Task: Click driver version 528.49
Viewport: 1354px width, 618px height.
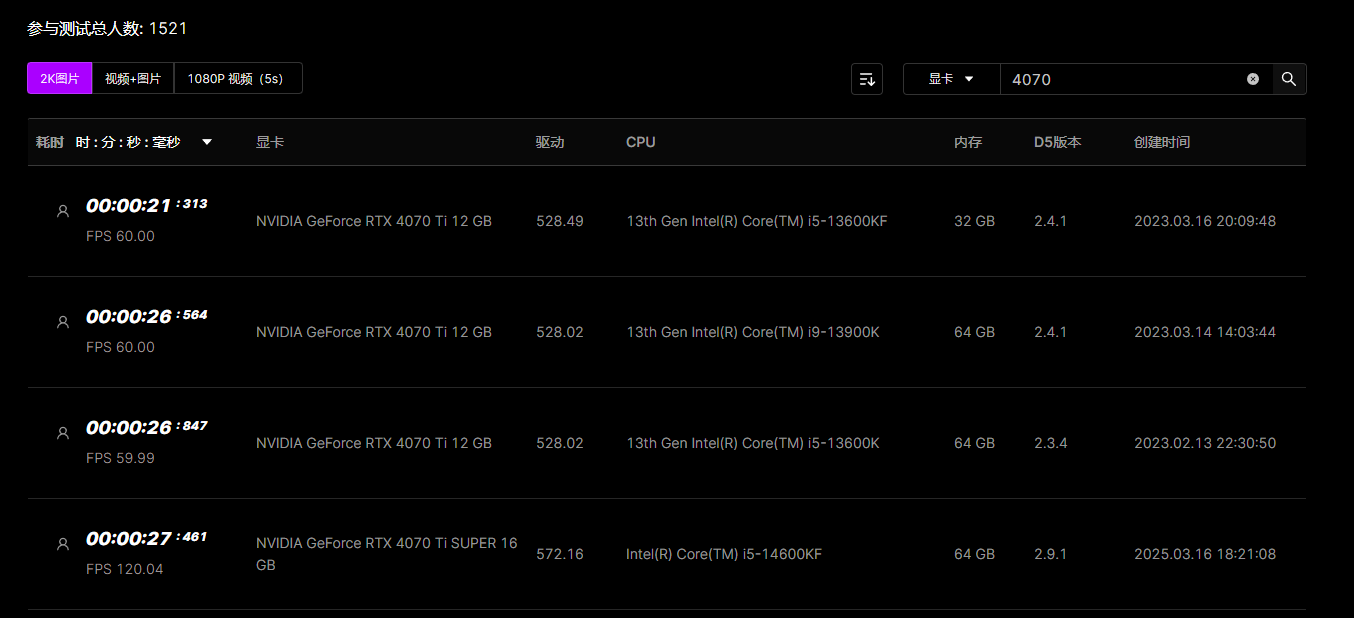Action: tap(560, 221)
